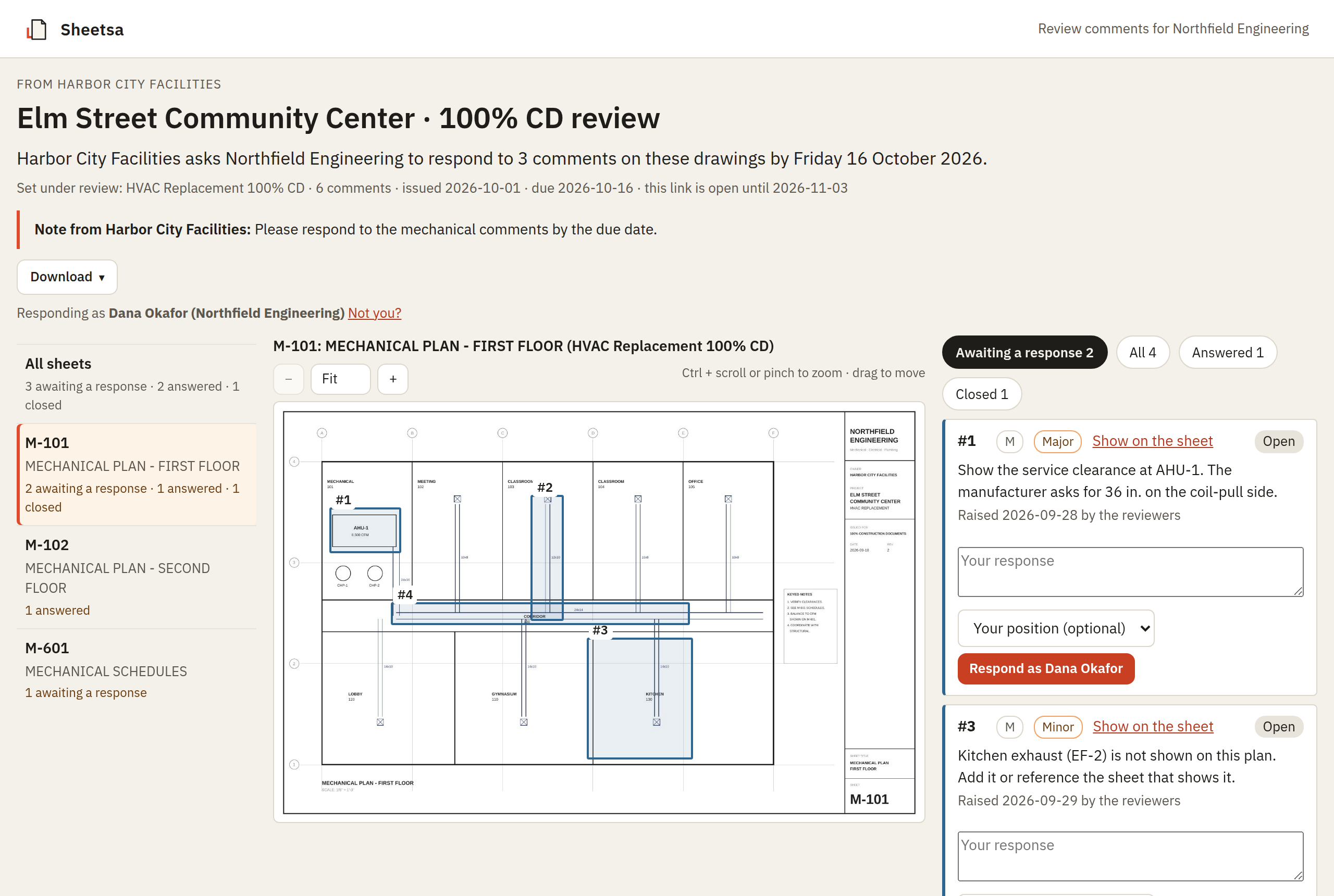Screen dimensions: 1334x896
Task: Switch to the Closed 1 filter
Action: (x=981, y=394)
